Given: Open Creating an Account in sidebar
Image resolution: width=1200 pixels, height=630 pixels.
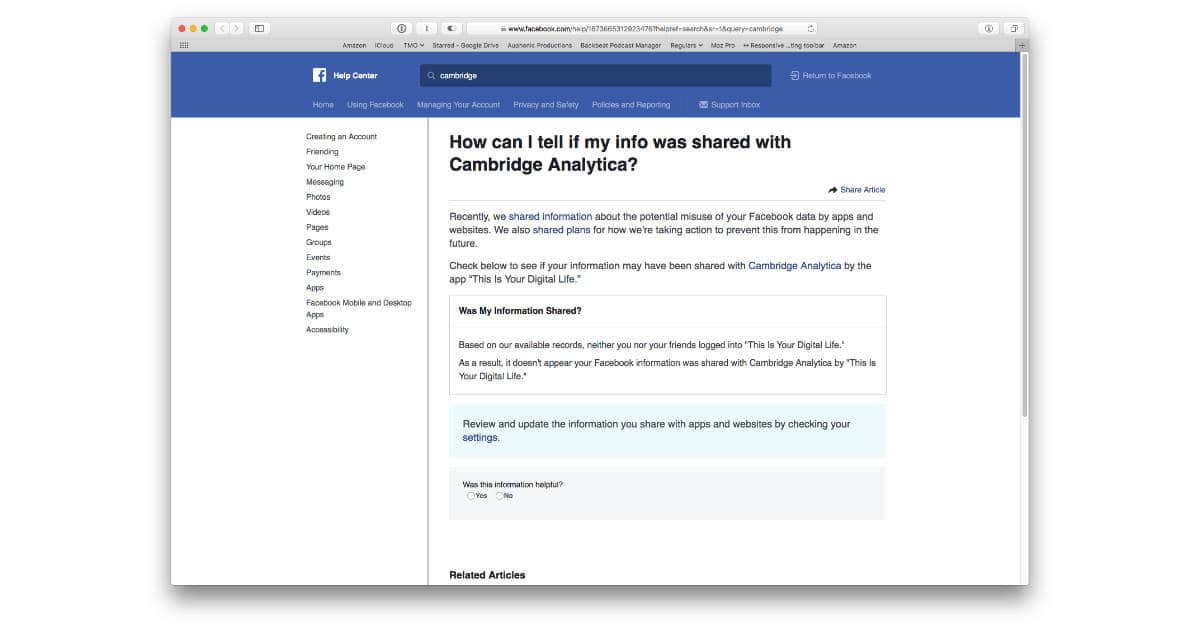Looking at the screenshot, I should pos(341,137).
